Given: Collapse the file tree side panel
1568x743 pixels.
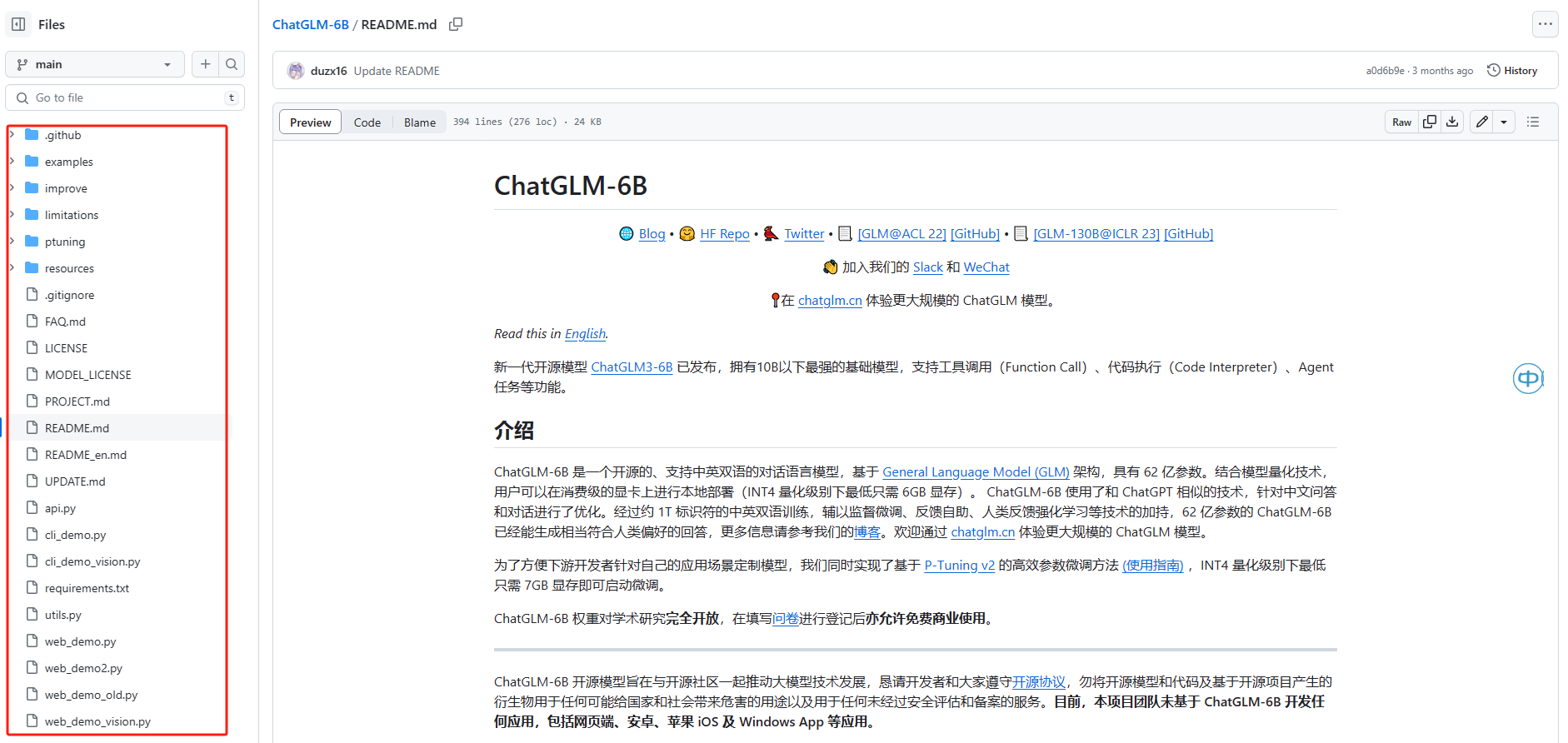Looking at the screenshot, I should [18, 24].
